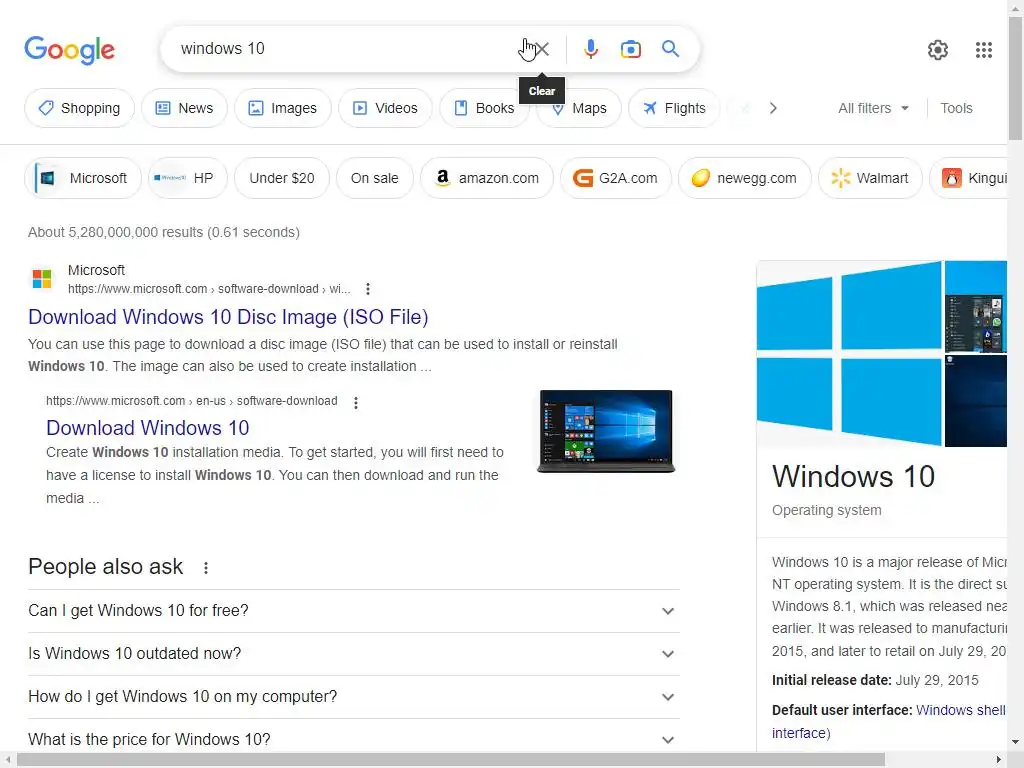Open People also ask options menu
The height and width of the screenshot is (768, 1024).
(x=206, y=568)
